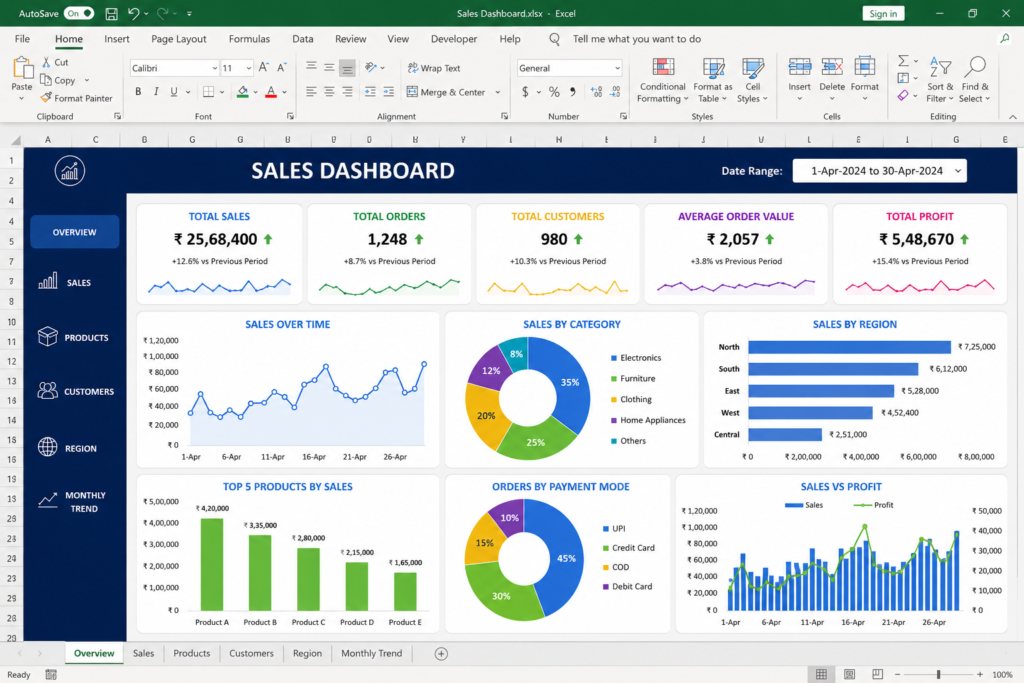Screen dimensions: 1024x683
Task: Click the AutoSum sigma icon
Action: [903, 61]
